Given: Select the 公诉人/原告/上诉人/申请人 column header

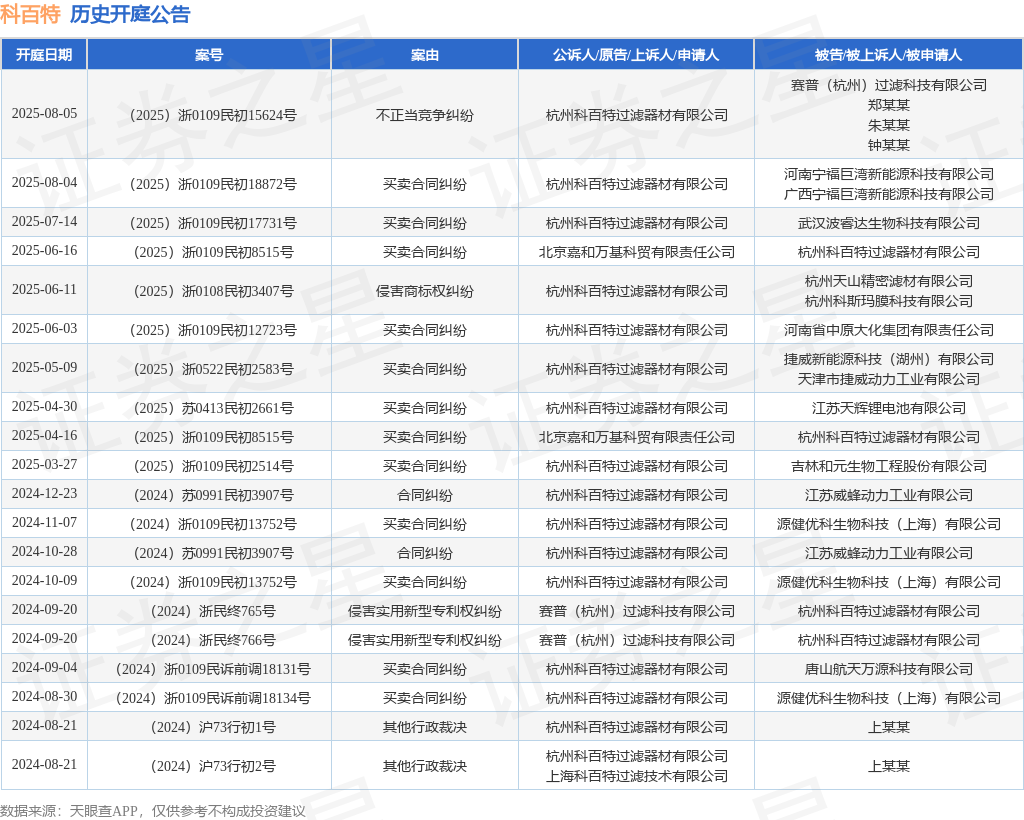Looking at the screenshot, I should (636, 55).
